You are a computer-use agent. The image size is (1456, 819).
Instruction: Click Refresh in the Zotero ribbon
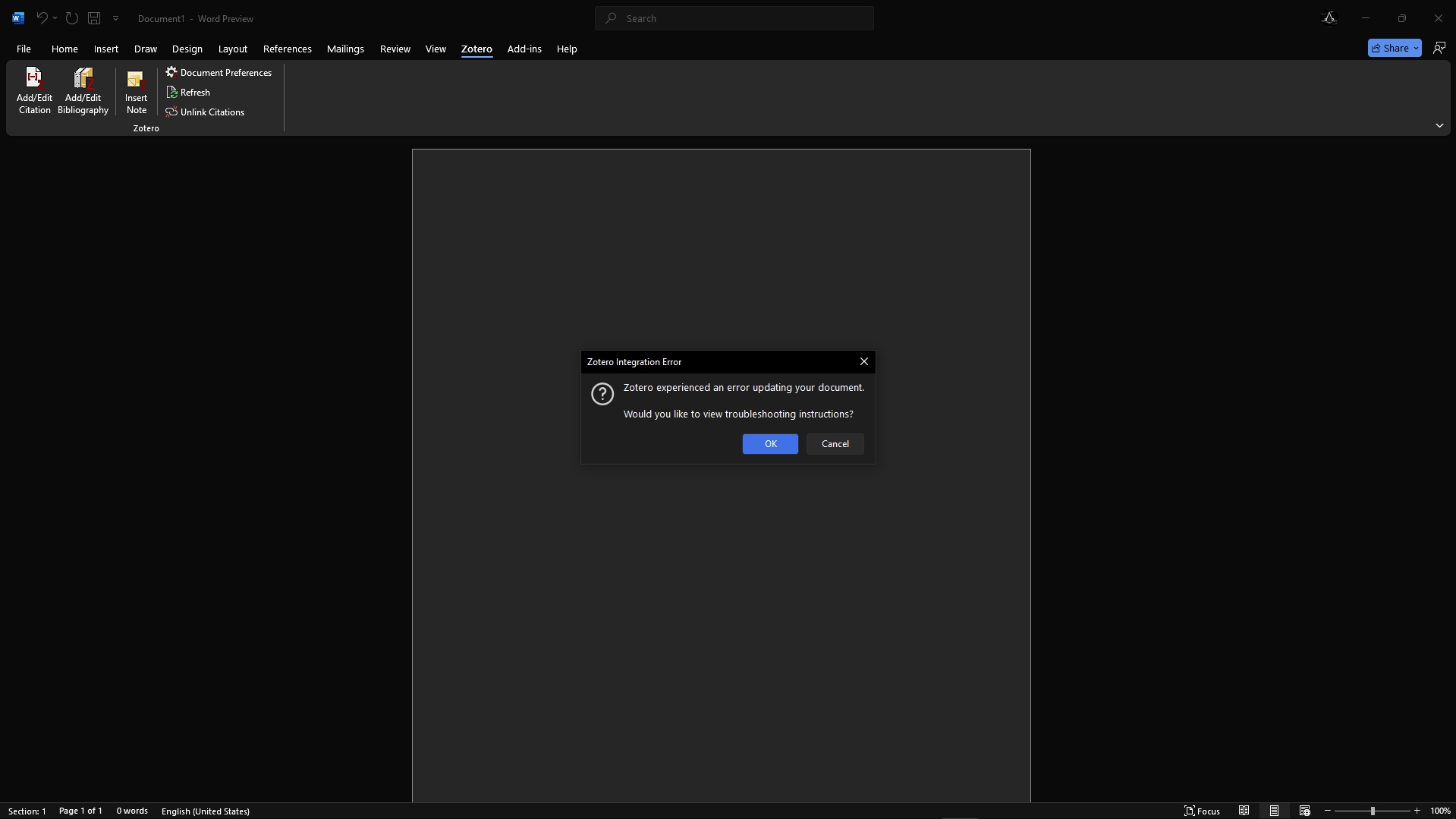pos(188,93)
